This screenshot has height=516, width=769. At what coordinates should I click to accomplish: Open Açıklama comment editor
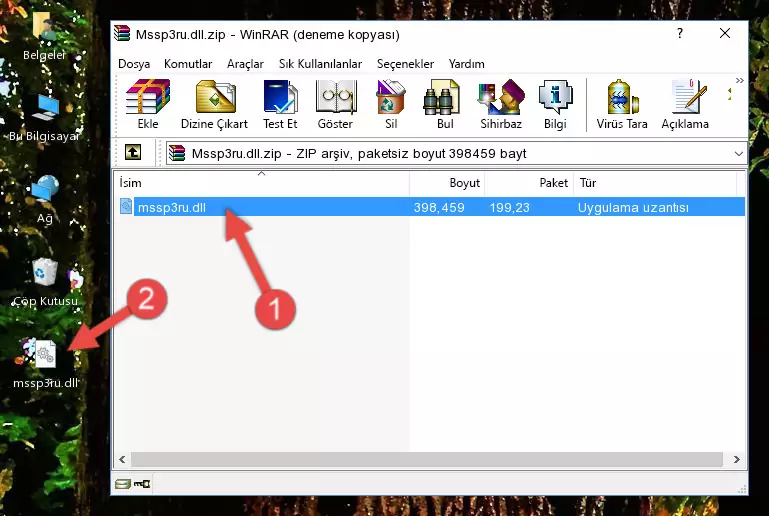(685, 104)
